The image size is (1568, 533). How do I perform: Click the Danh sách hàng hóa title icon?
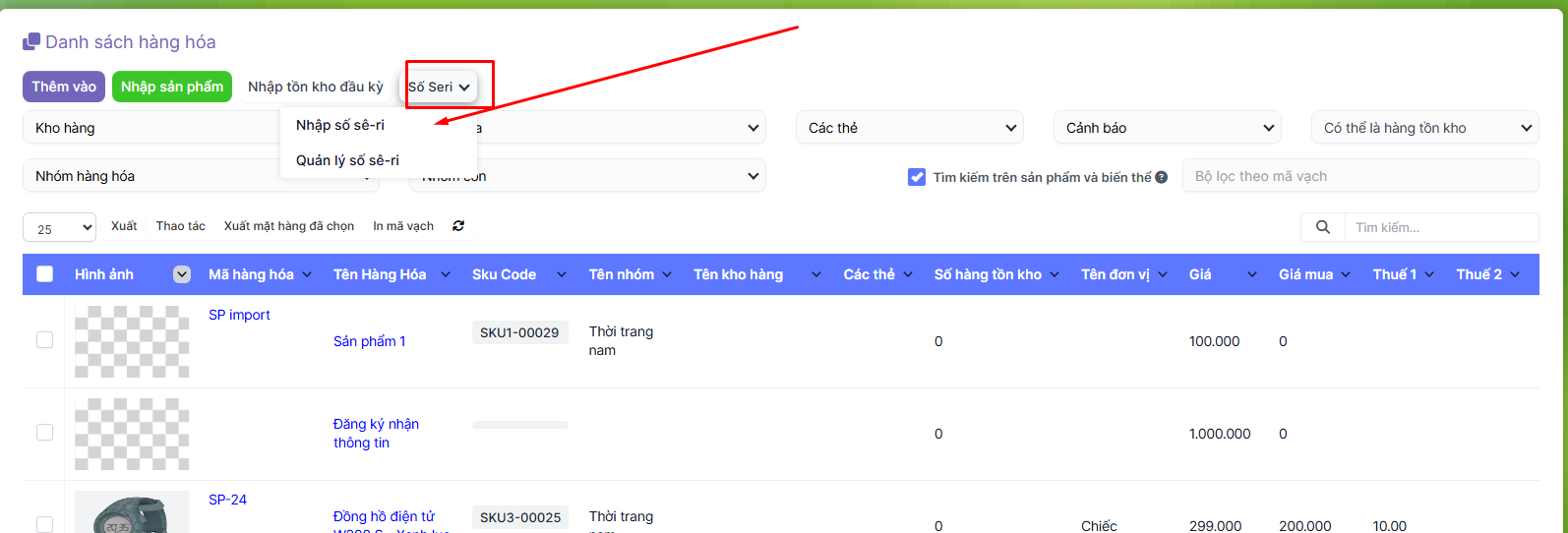coord(31,41)
